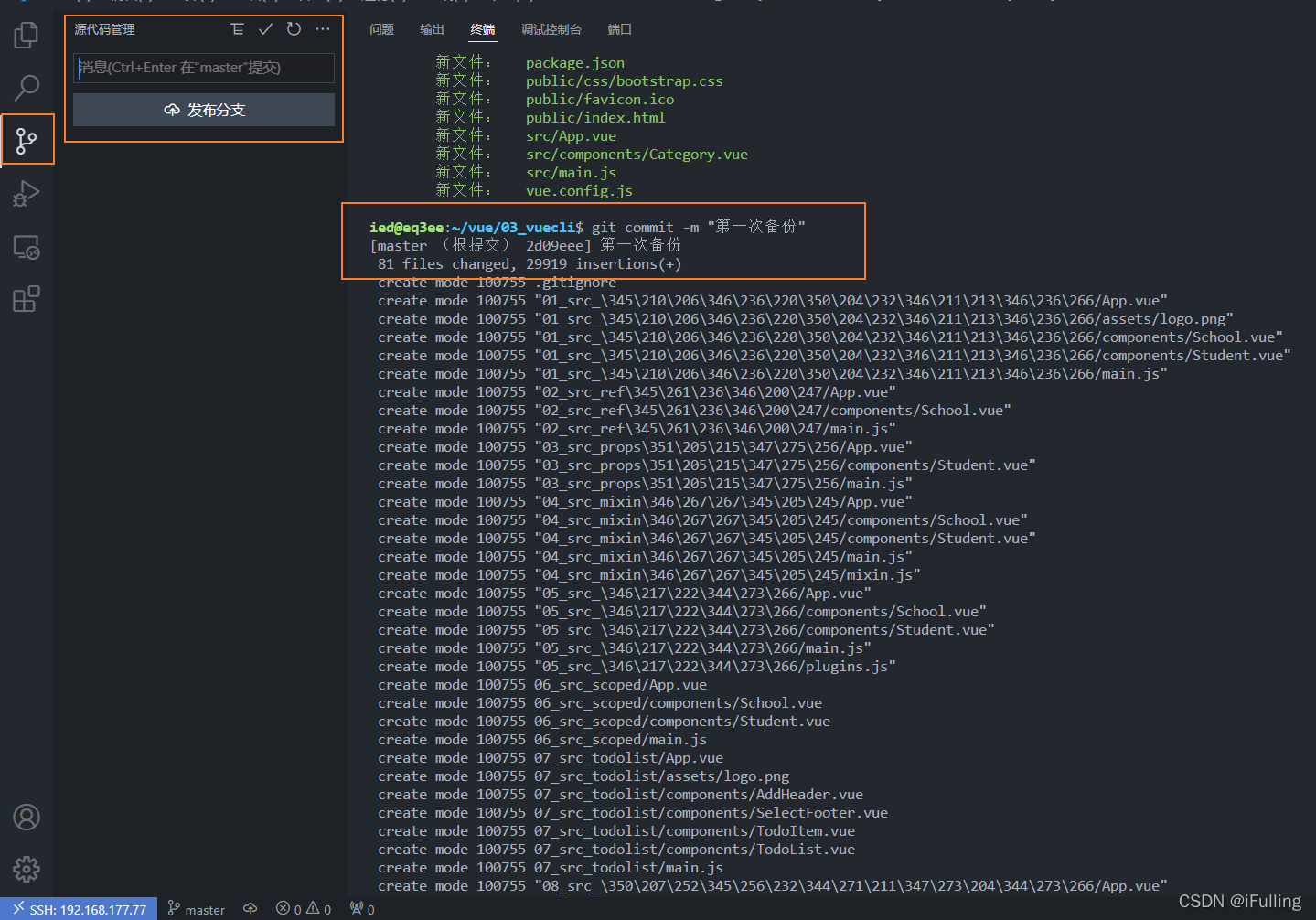Click the master branch indicator in status bar
This screenshot has height=920, width=1316.
coord(196,909)
